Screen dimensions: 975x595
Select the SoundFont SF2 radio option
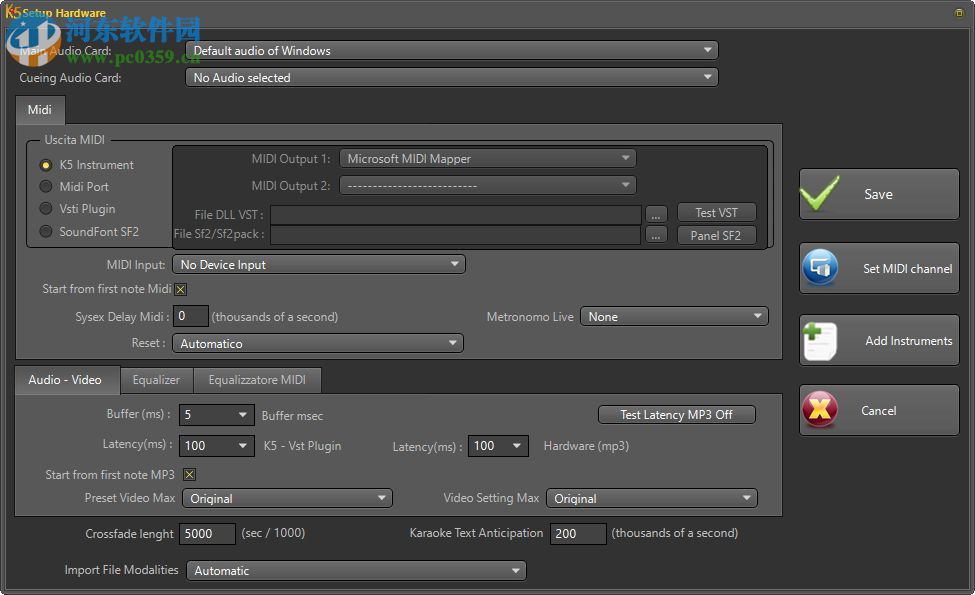(x=45, y=231)
